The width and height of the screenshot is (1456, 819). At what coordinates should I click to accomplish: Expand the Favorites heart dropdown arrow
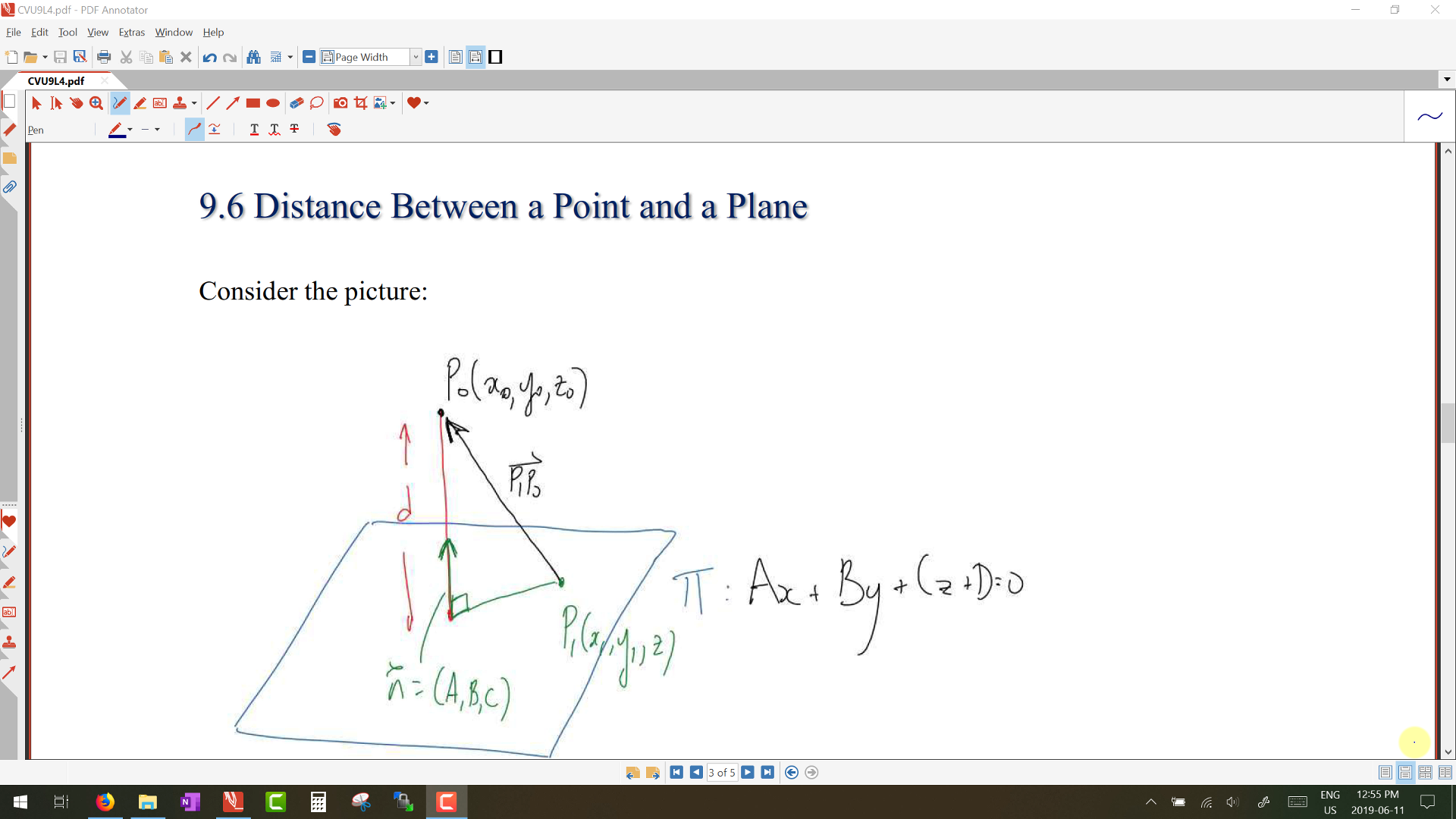pos(426,103)
